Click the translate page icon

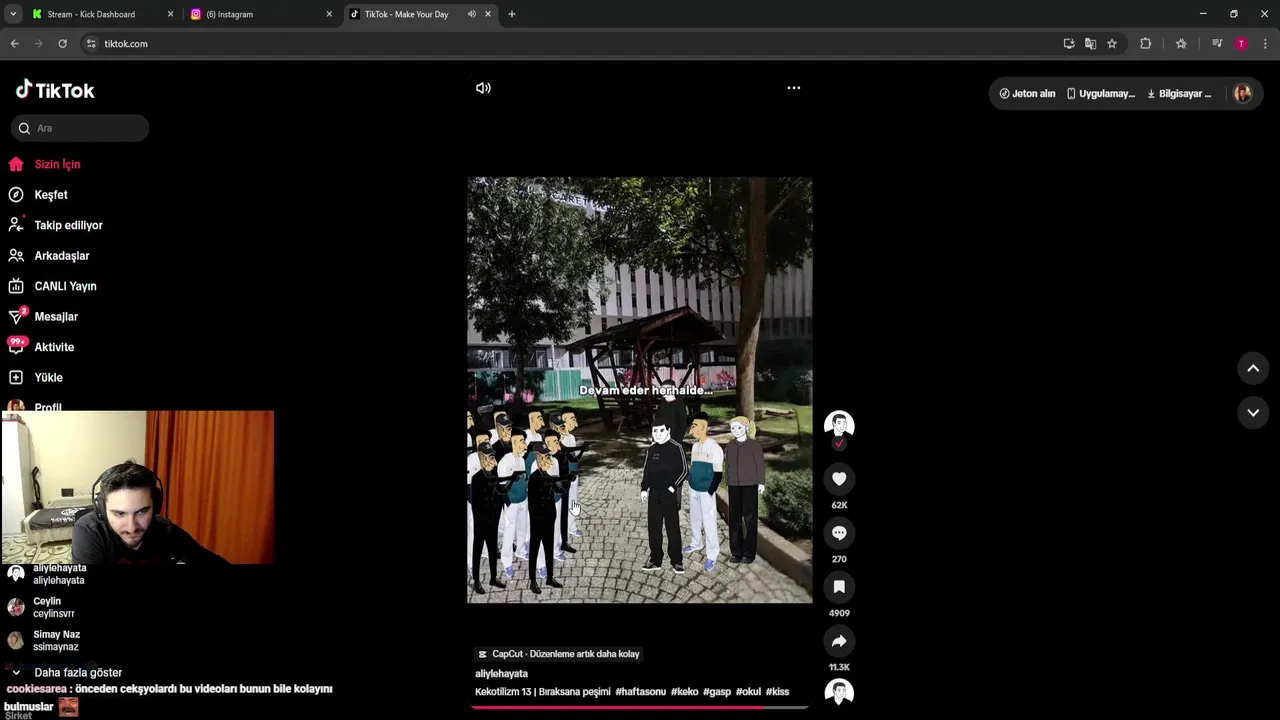[1090, 44]
